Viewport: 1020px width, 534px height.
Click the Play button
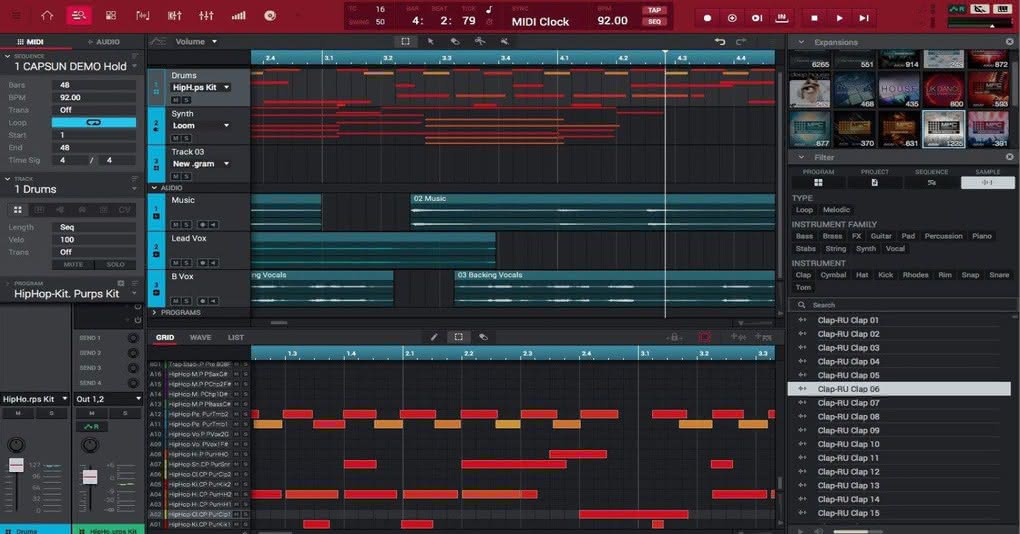(839, 18)
